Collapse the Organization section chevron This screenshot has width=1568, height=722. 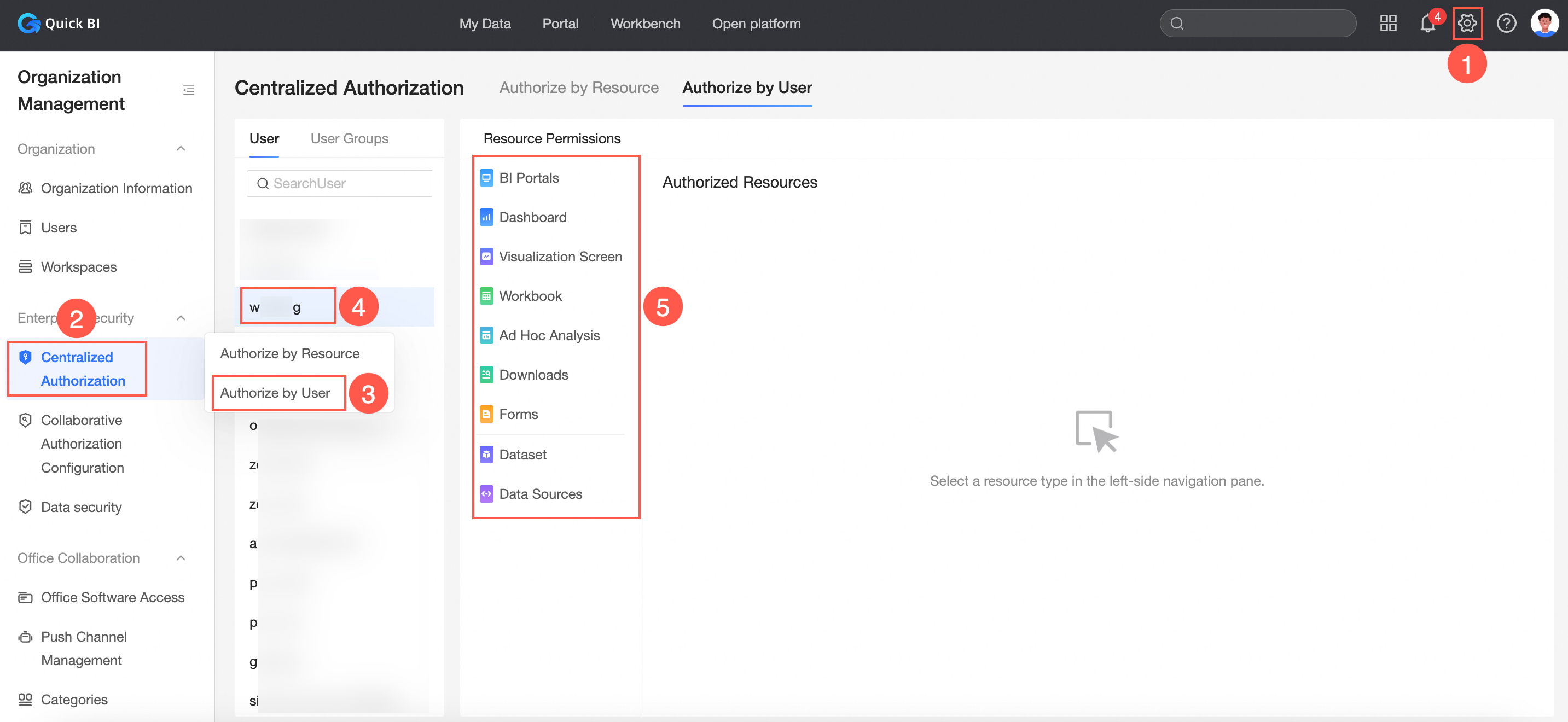(x=181, y=149)
